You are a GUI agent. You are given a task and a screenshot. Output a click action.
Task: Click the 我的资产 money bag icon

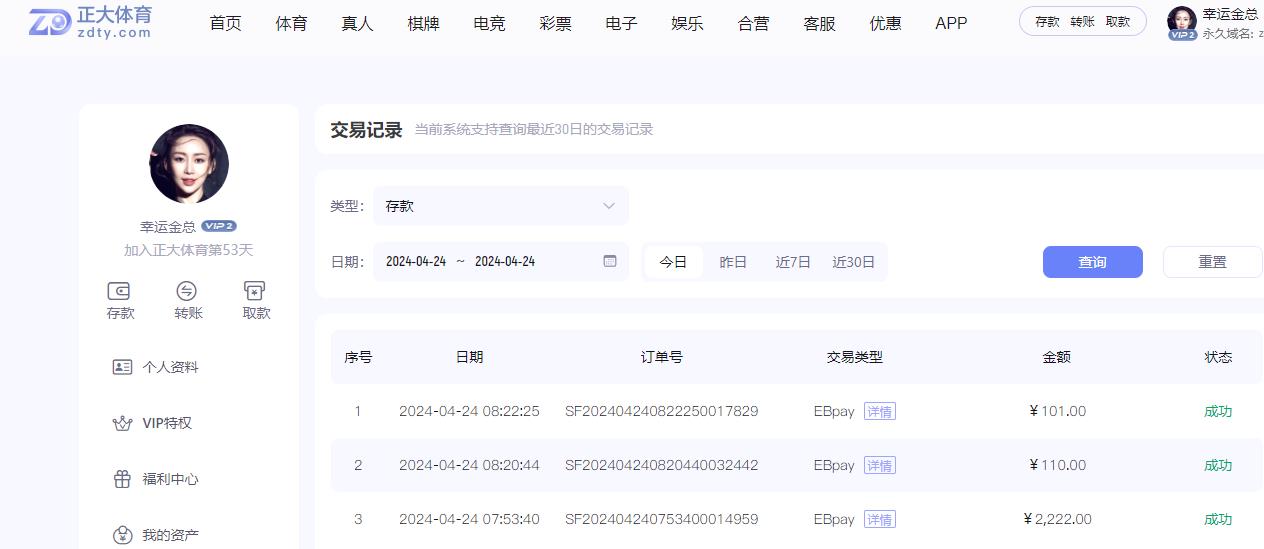tap(122, 535)
